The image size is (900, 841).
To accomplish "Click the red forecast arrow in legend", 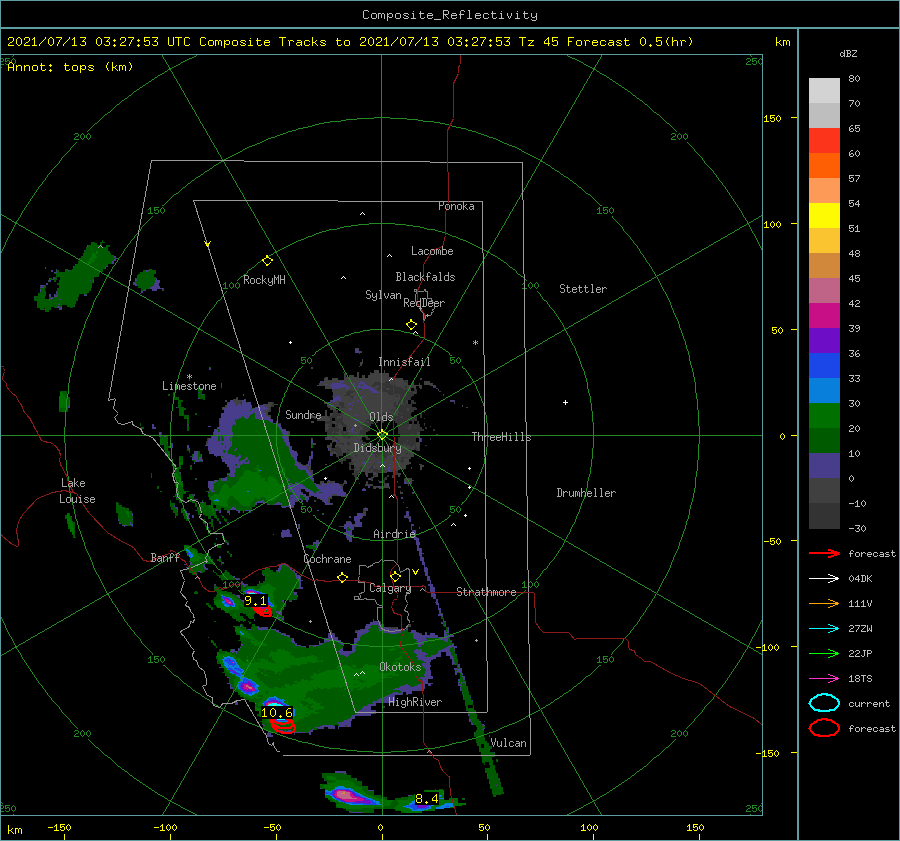I will pos(824,553).
